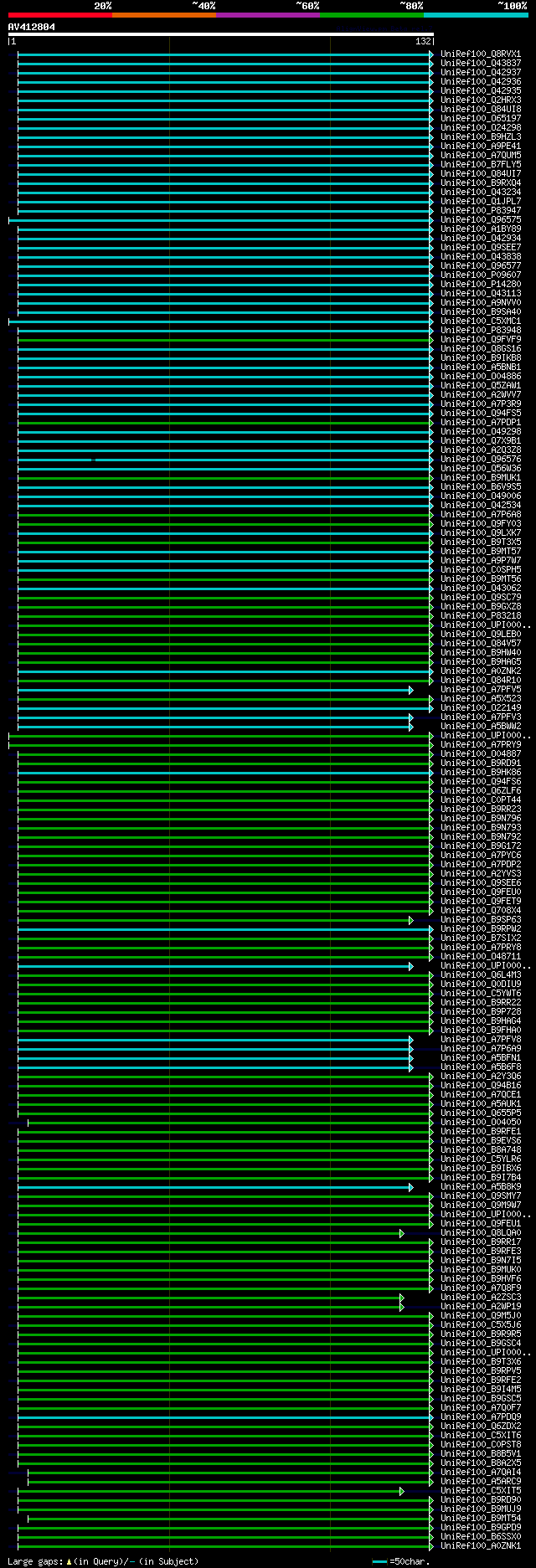Screen dimensions: 536x1568
Task: Open hit UniRef100_B9MUK1
Action: 481,477
